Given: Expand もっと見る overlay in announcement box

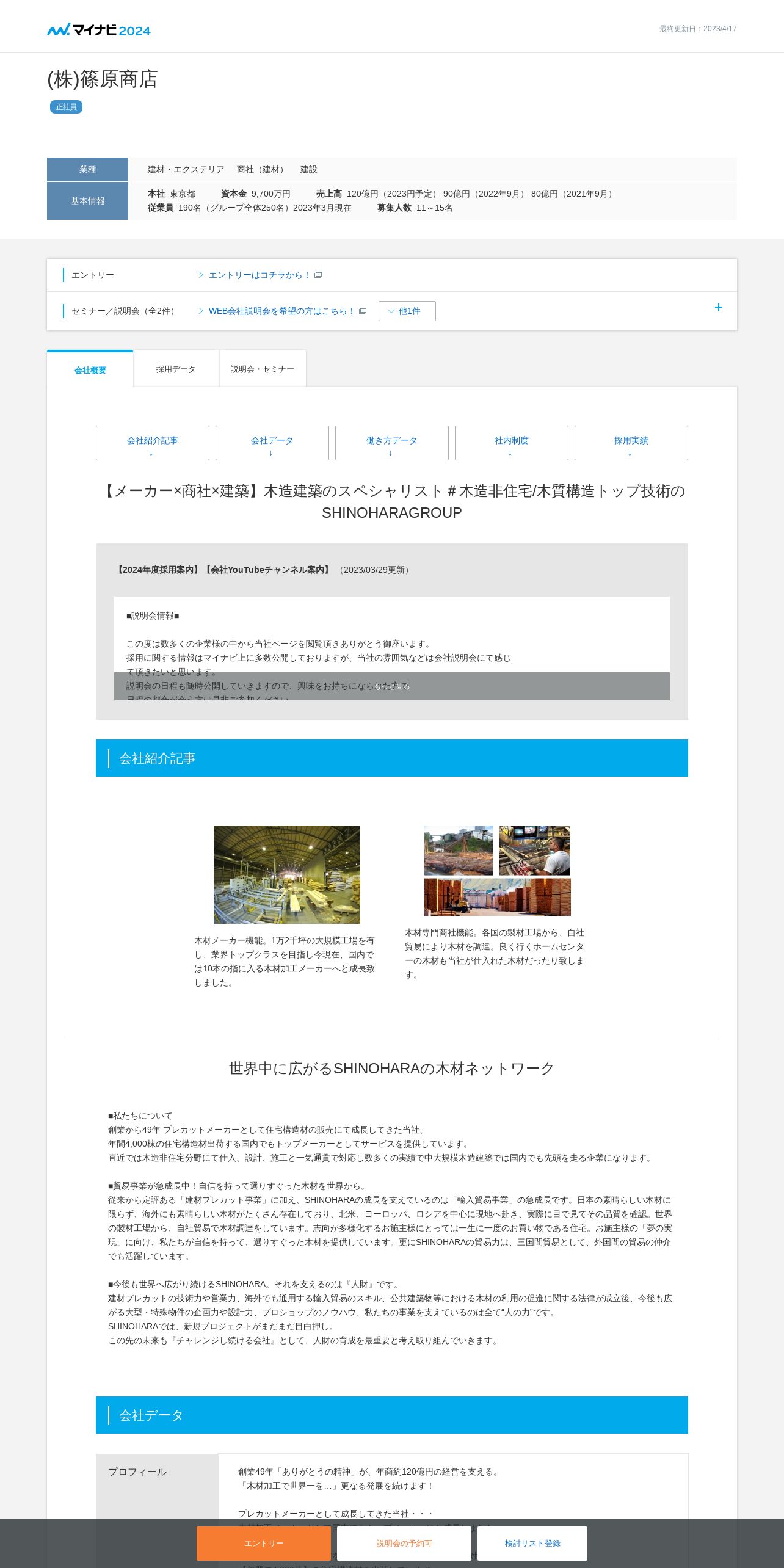Looking at the screenshot, I should tap(392, 686).
